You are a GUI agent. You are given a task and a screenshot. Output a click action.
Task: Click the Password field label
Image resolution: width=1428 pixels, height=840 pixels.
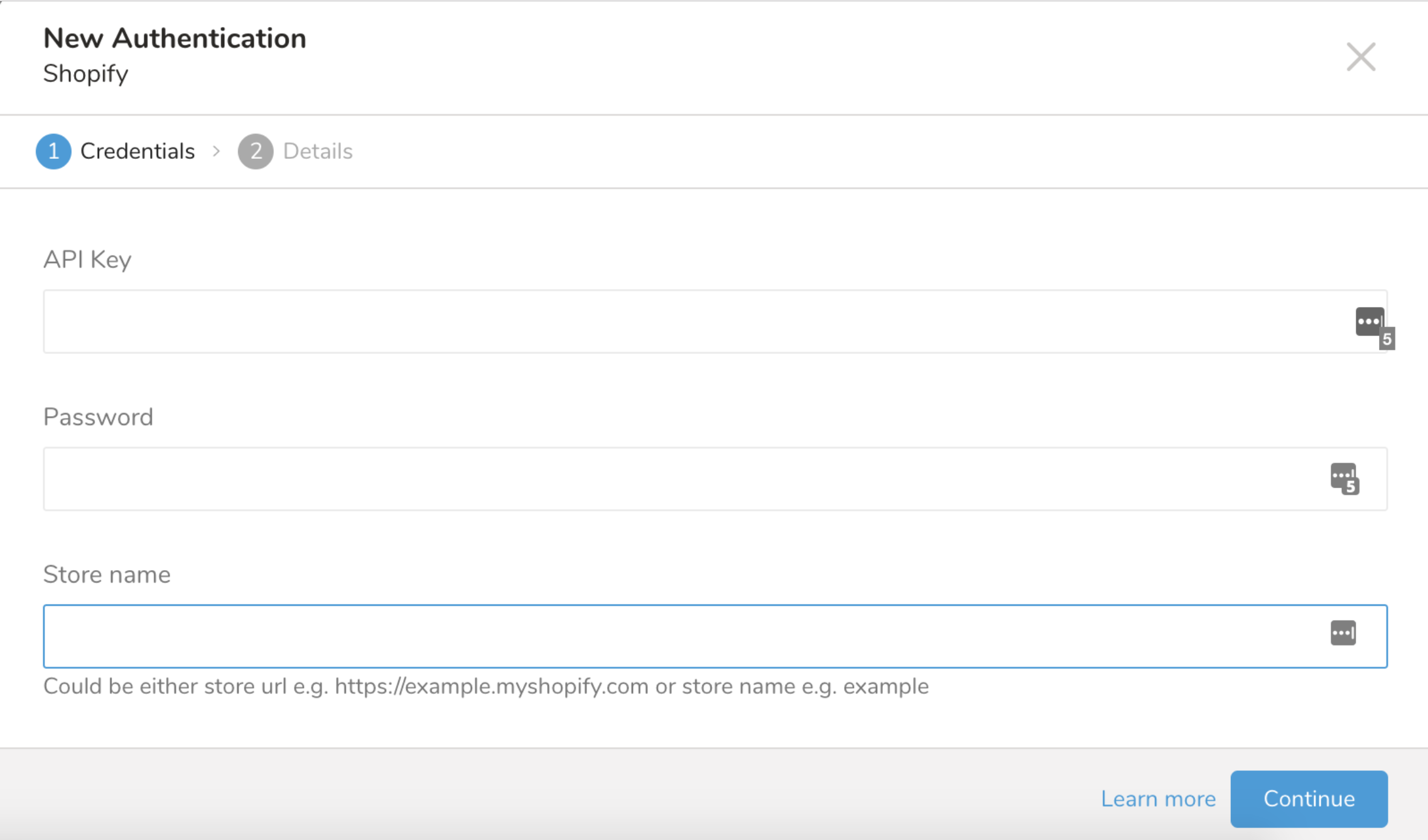[x=98, y=417]
